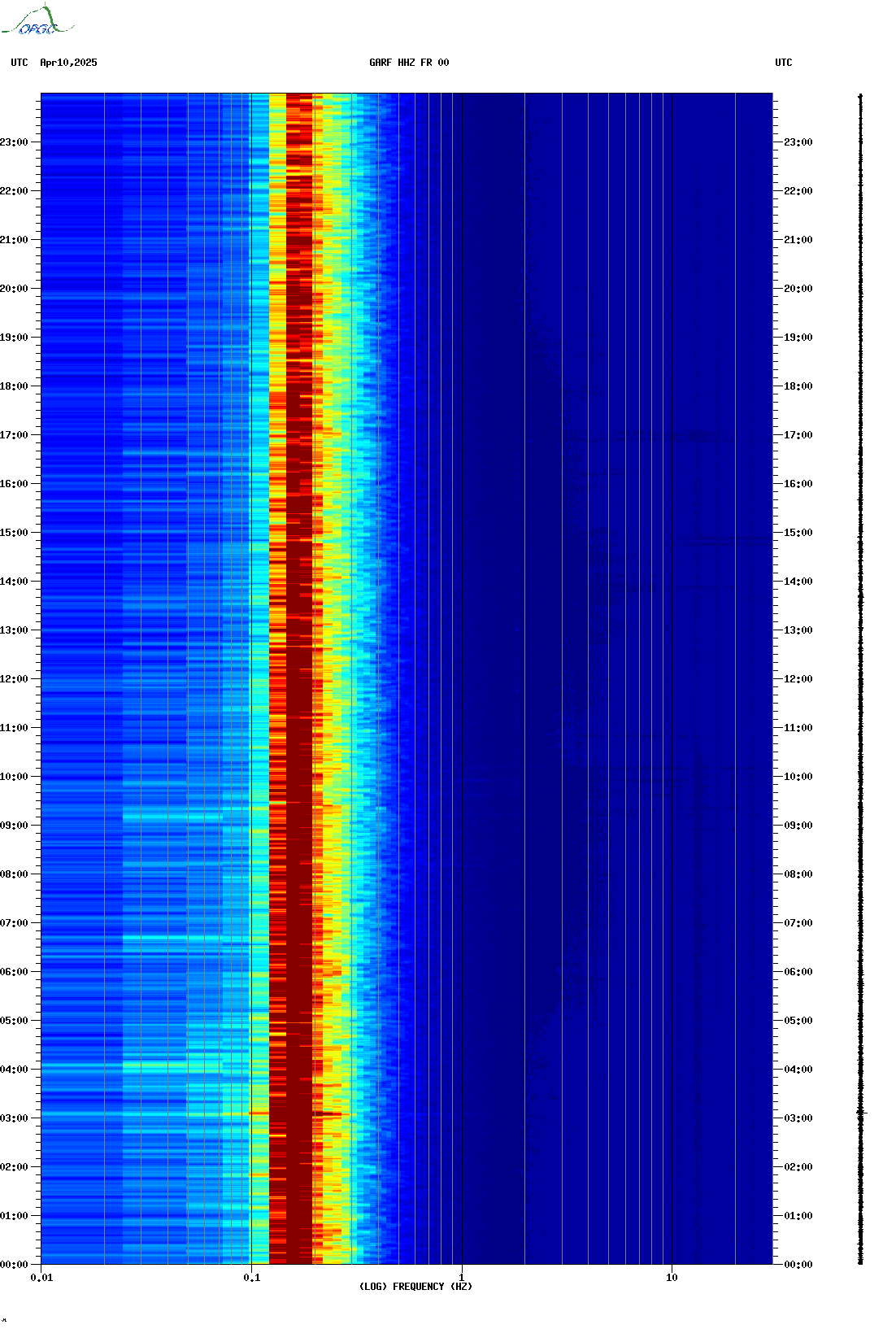Click the right-side 07:00 time label

coord(798,923)
